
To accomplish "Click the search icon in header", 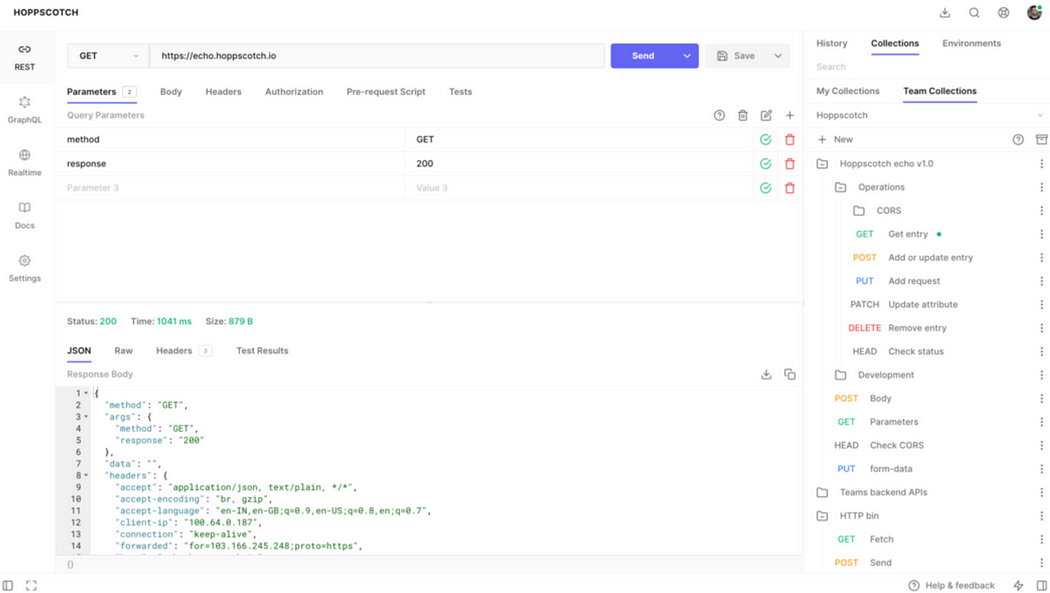I will coord(974,13).
